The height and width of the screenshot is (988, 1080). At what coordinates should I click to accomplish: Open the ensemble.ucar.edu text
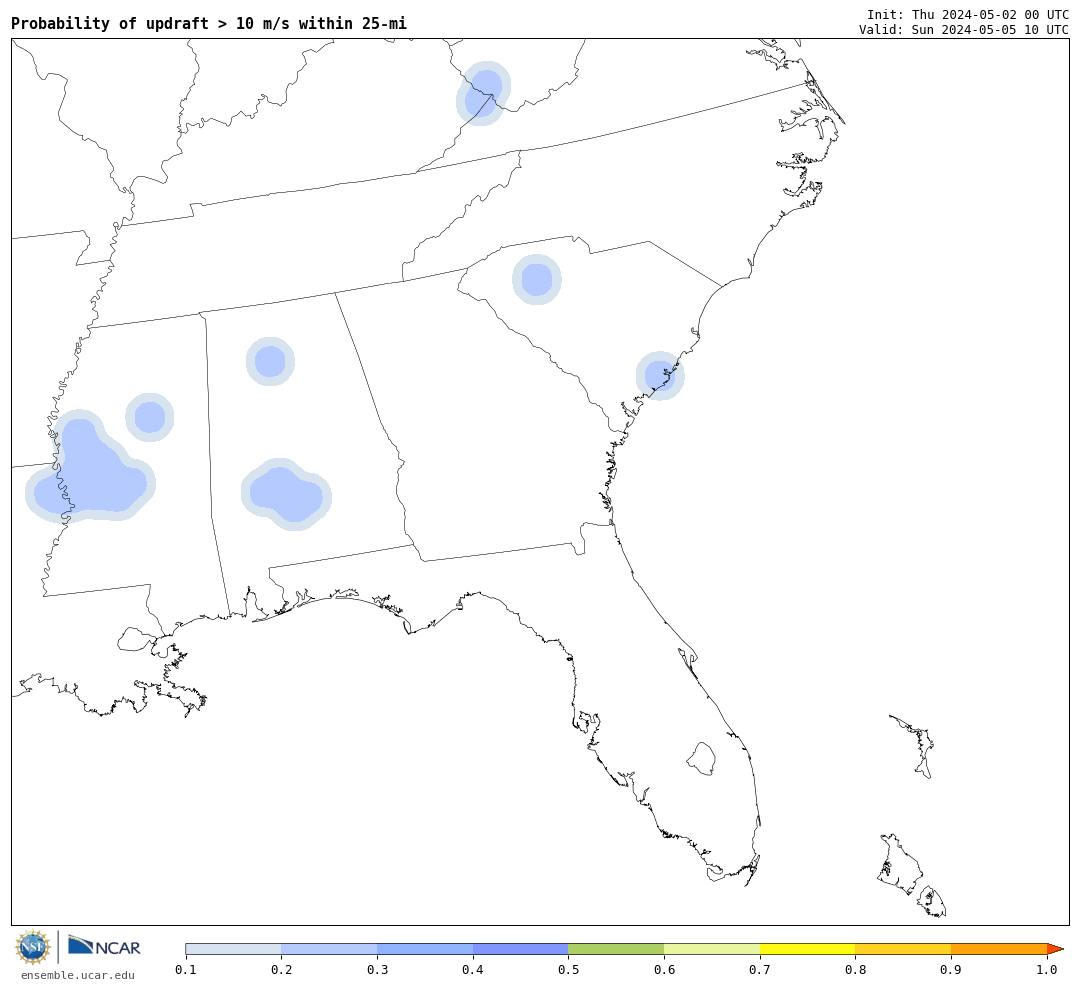pos(78,975)
